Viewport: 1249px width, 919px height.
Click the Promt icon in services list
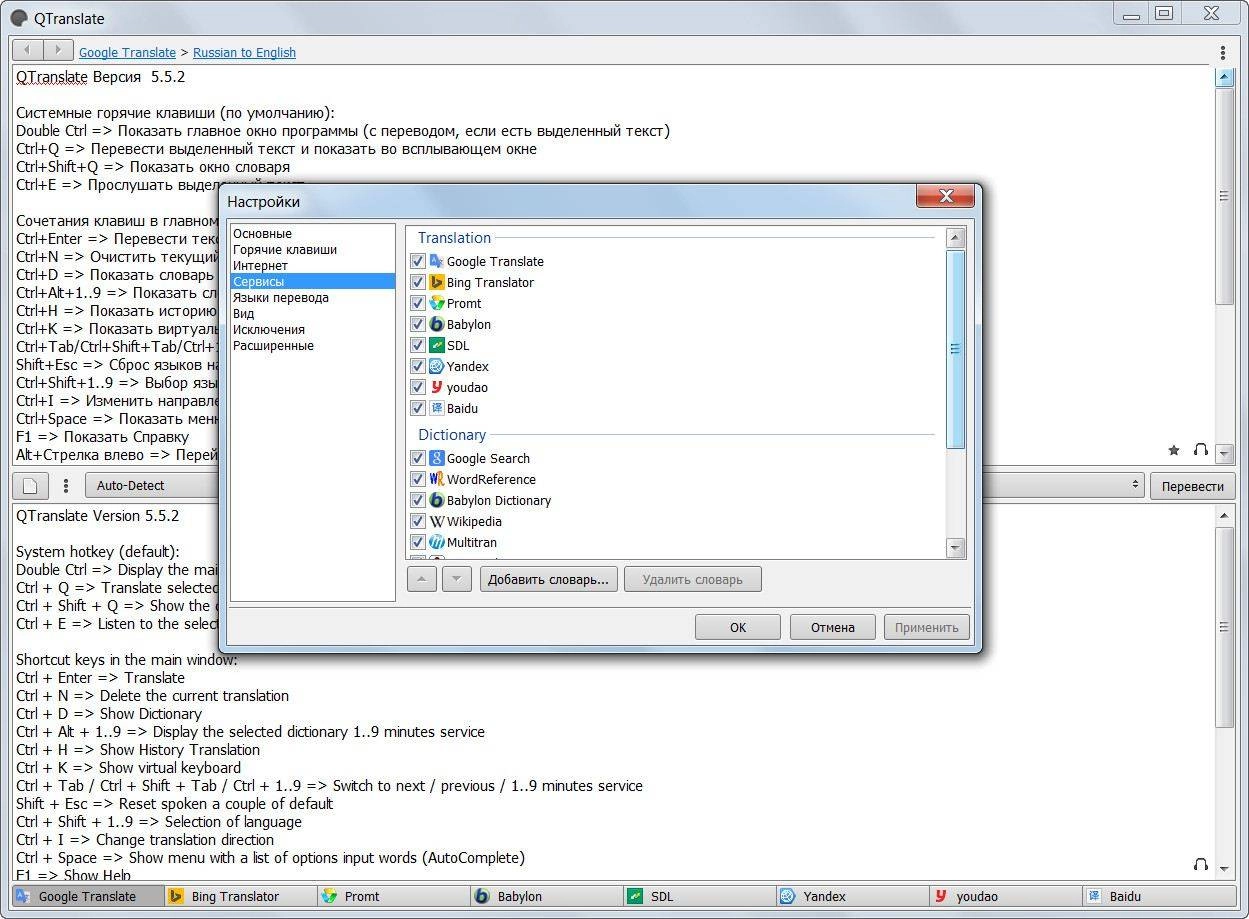(x=436, y=303)
